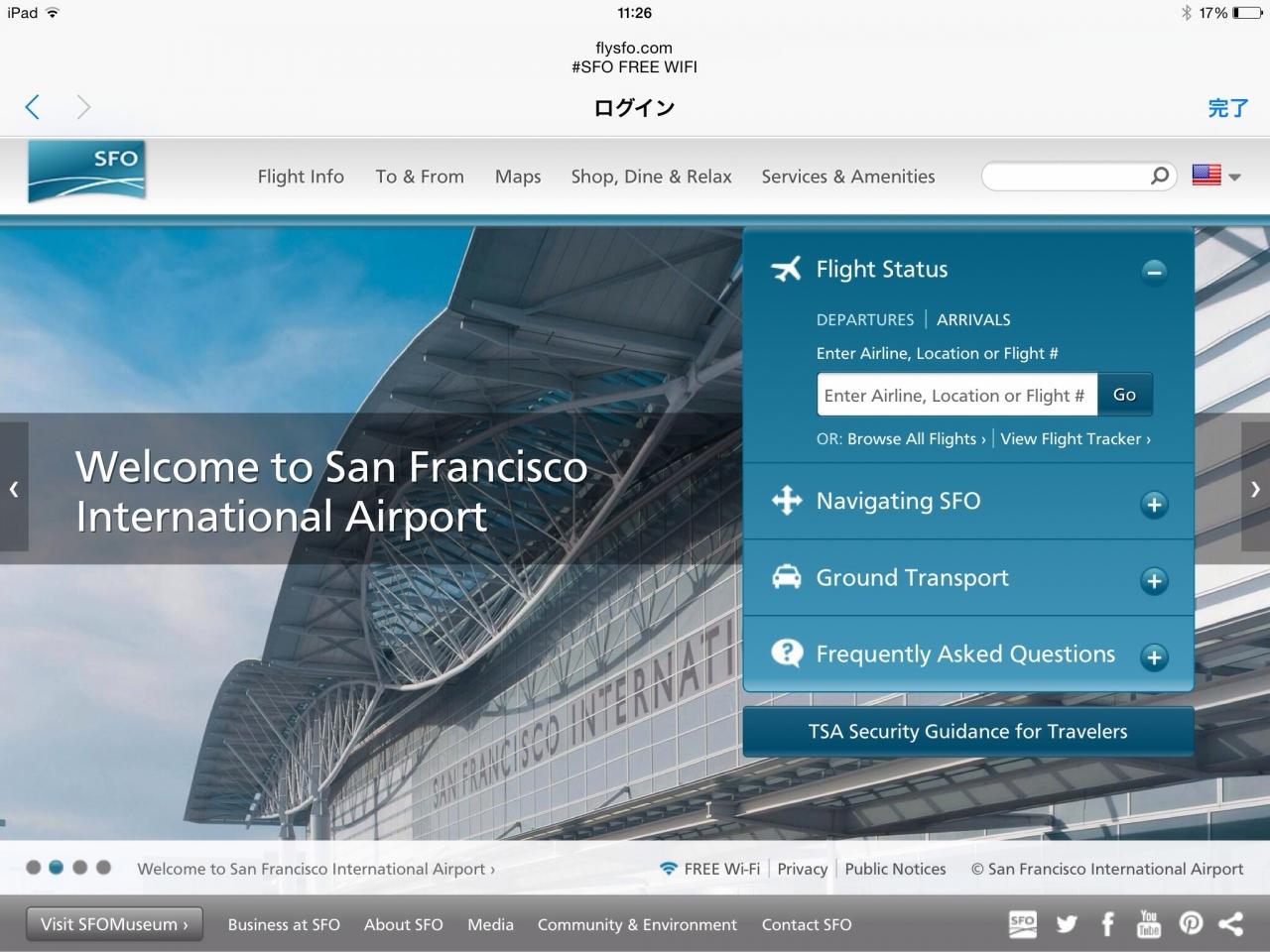
Task: Tap the SFO logo
Action: 87,172
